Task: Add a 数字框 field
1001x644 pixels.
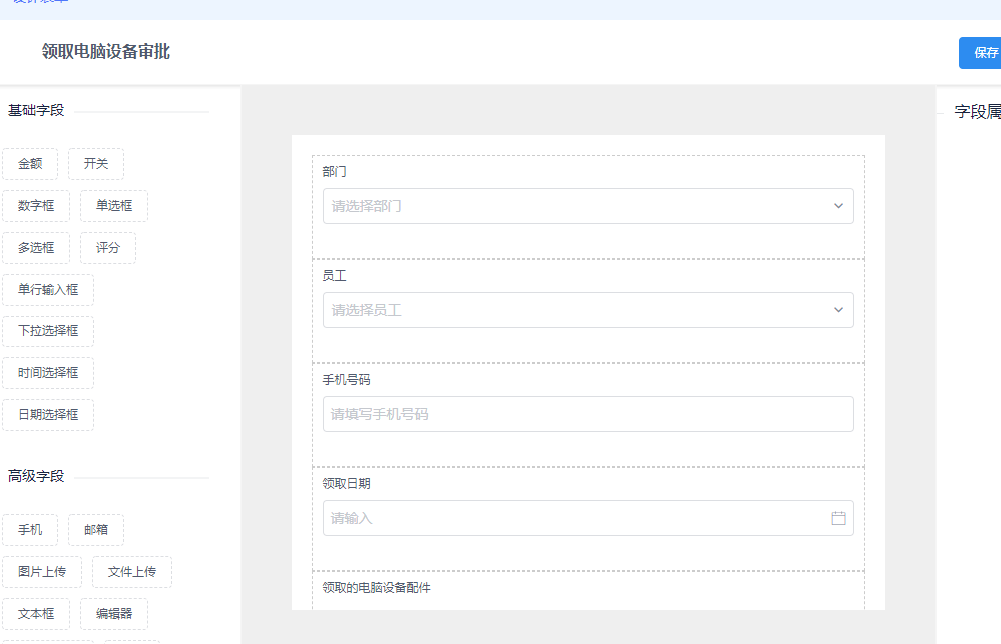Action: (x=36, y=206)
